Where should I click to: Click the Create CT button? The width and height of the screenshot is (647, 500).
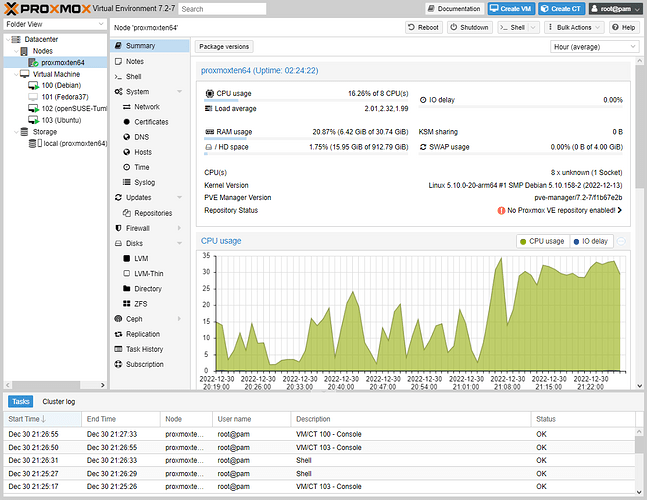click(562, 9)
